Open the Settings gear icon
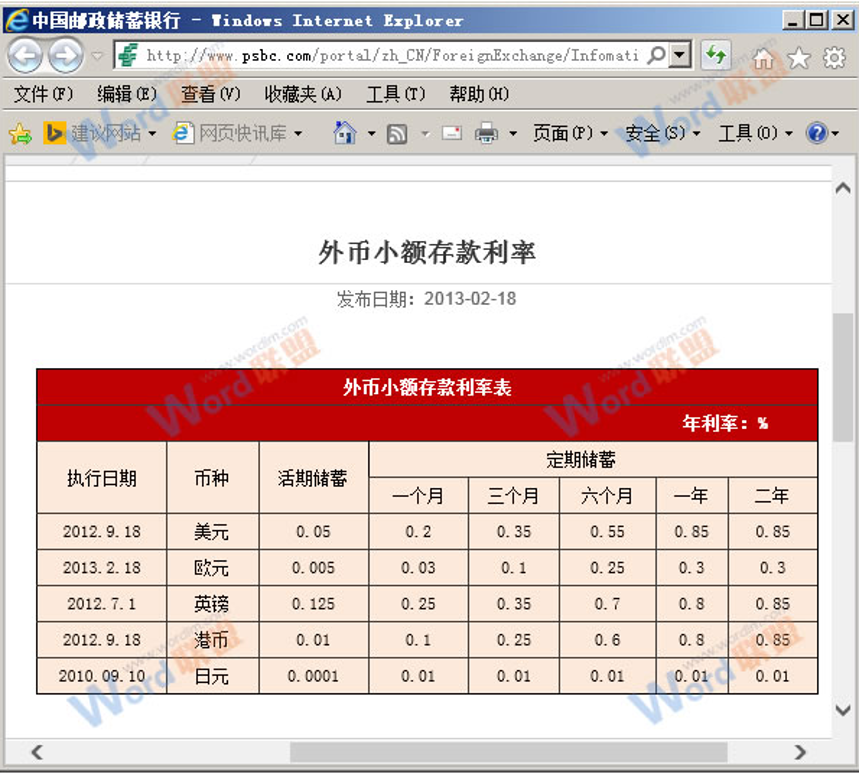The width and height of the screenshot is (859, 774). click(832, 57)
